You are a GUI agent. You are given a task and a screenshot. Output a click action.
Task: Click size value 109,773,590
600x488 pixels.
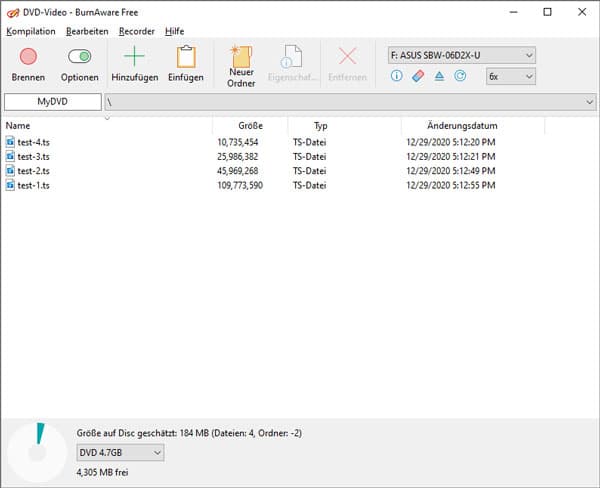point(240,186)
